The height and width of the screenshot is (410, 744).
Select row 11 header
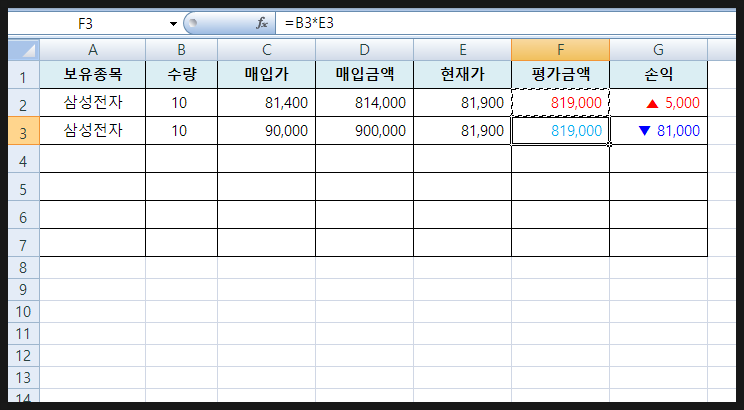[24, 334]
